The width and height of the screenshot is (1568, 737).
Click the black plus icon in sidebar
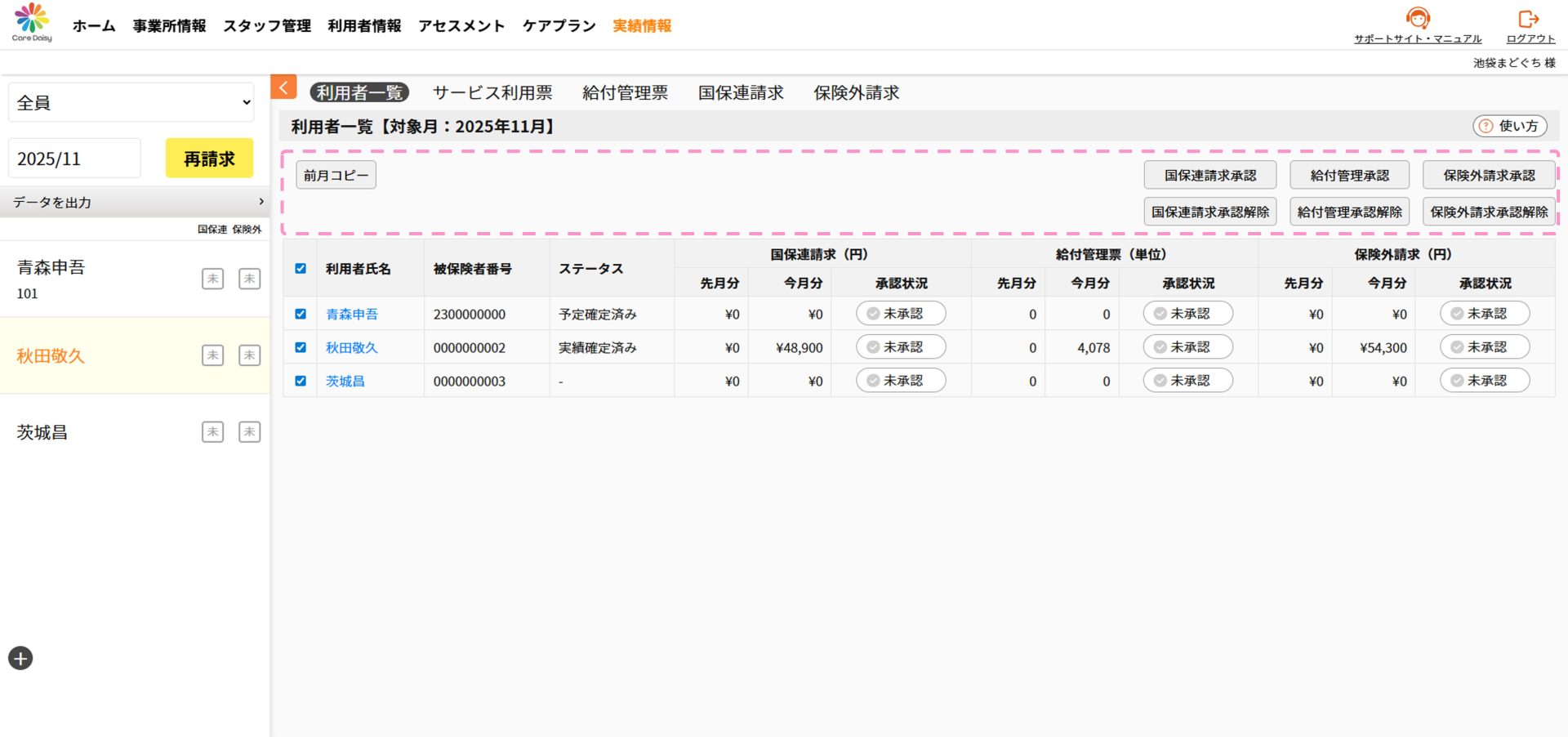click(20, 658)
